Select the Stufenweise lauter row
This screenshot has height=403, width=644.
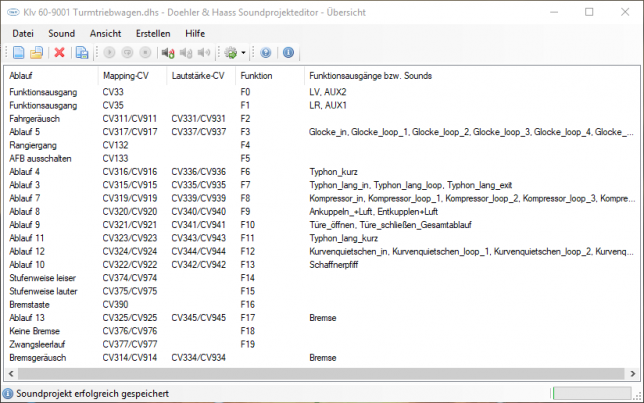tap(322, 291)
